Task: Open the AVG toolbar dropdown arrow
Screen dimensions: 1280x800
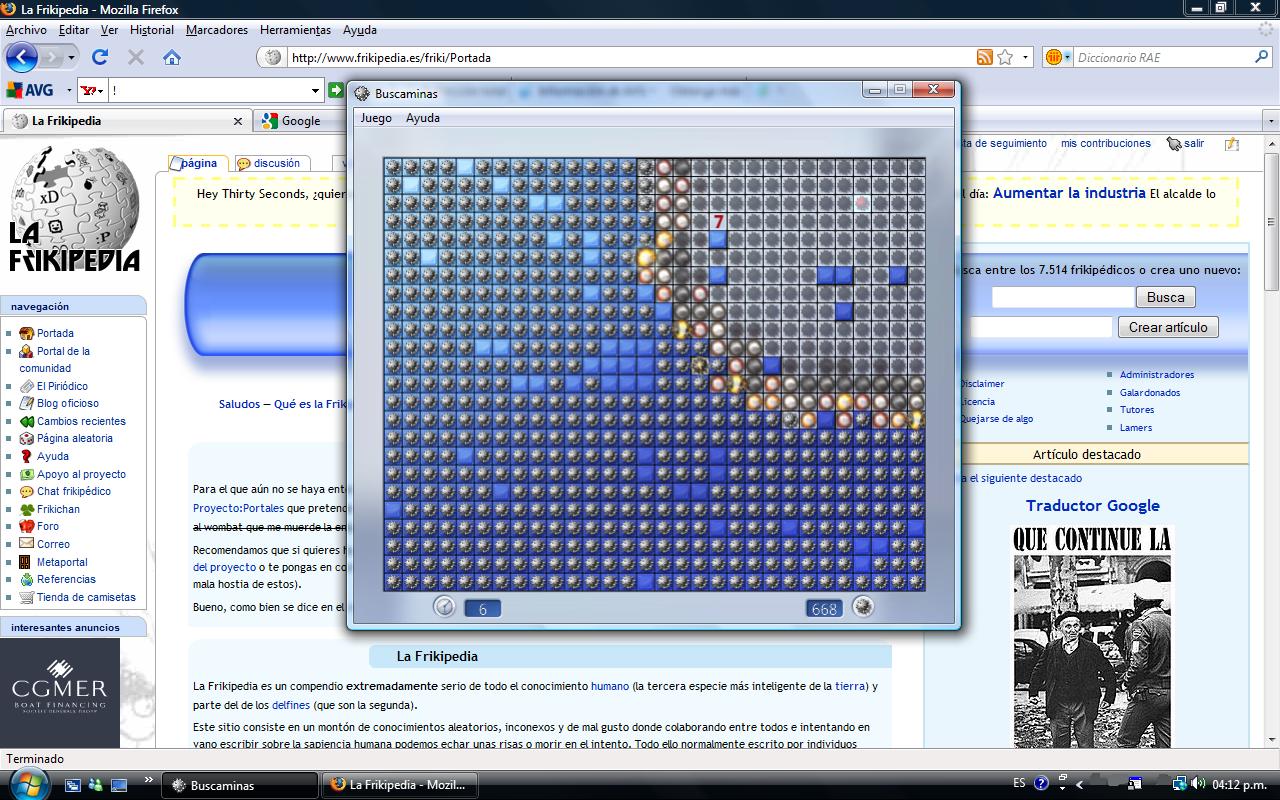Action: (69, 90)
